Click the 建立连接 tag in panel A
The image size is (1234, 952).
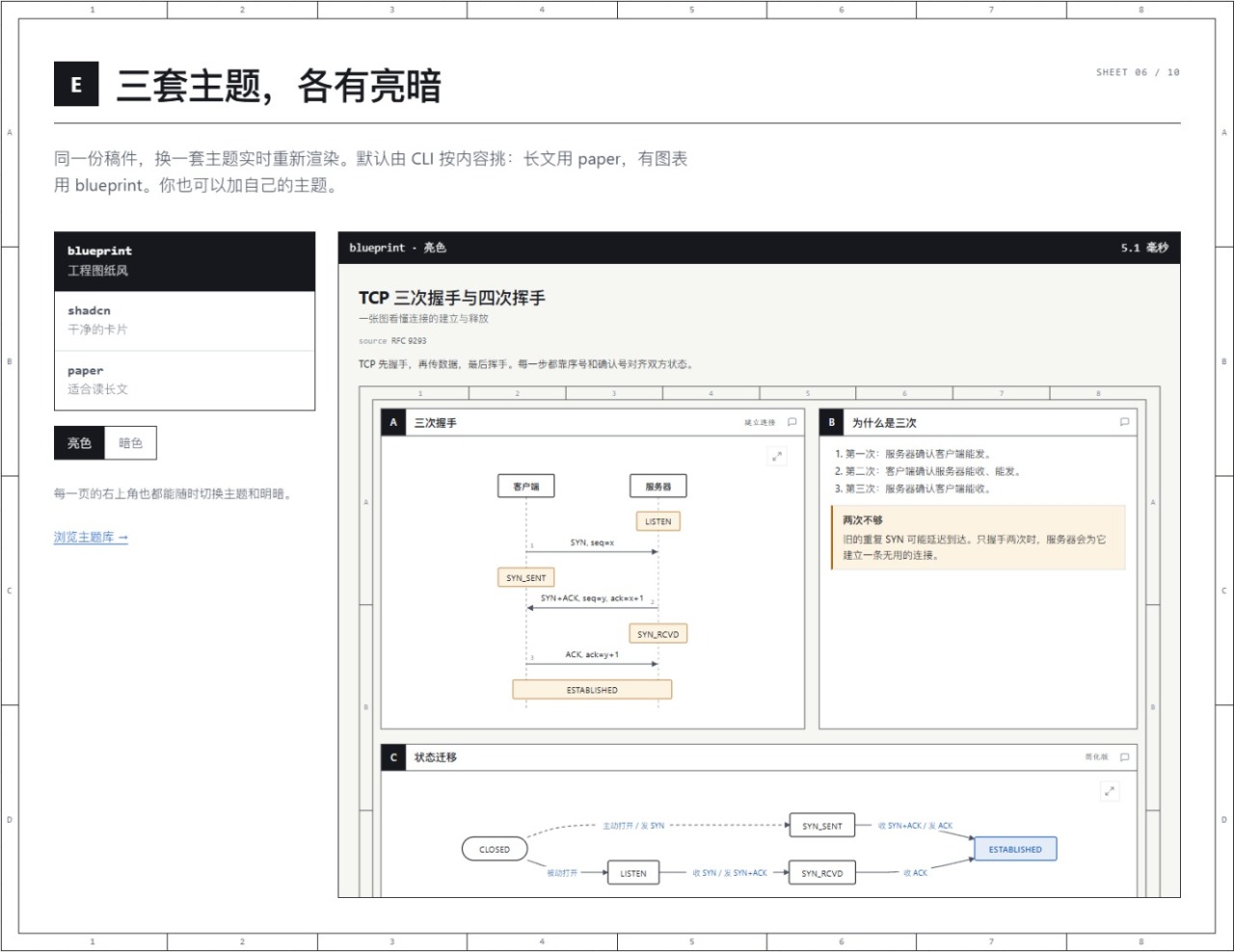click(760, 422)
